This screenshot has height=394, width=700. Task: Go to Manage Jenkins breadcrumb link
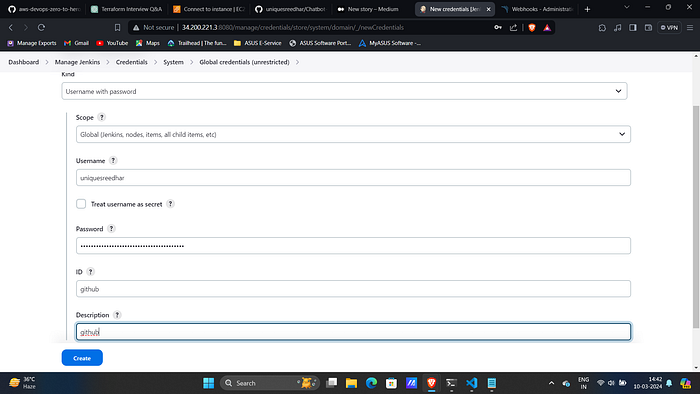77,62
